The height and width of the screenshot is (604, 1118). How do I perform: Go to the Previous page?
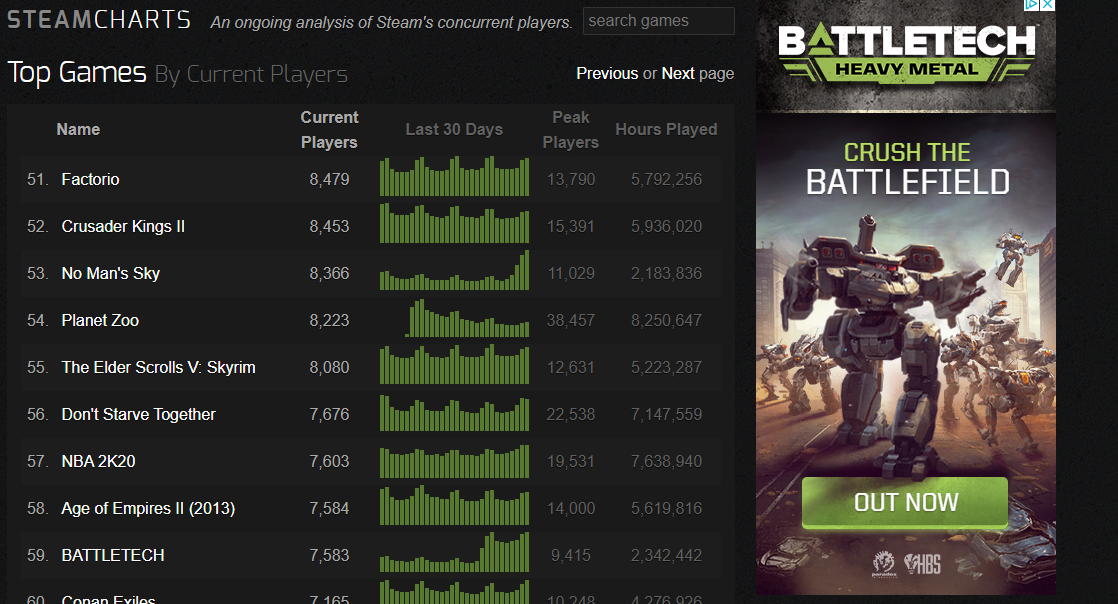[x=607, y=73]
